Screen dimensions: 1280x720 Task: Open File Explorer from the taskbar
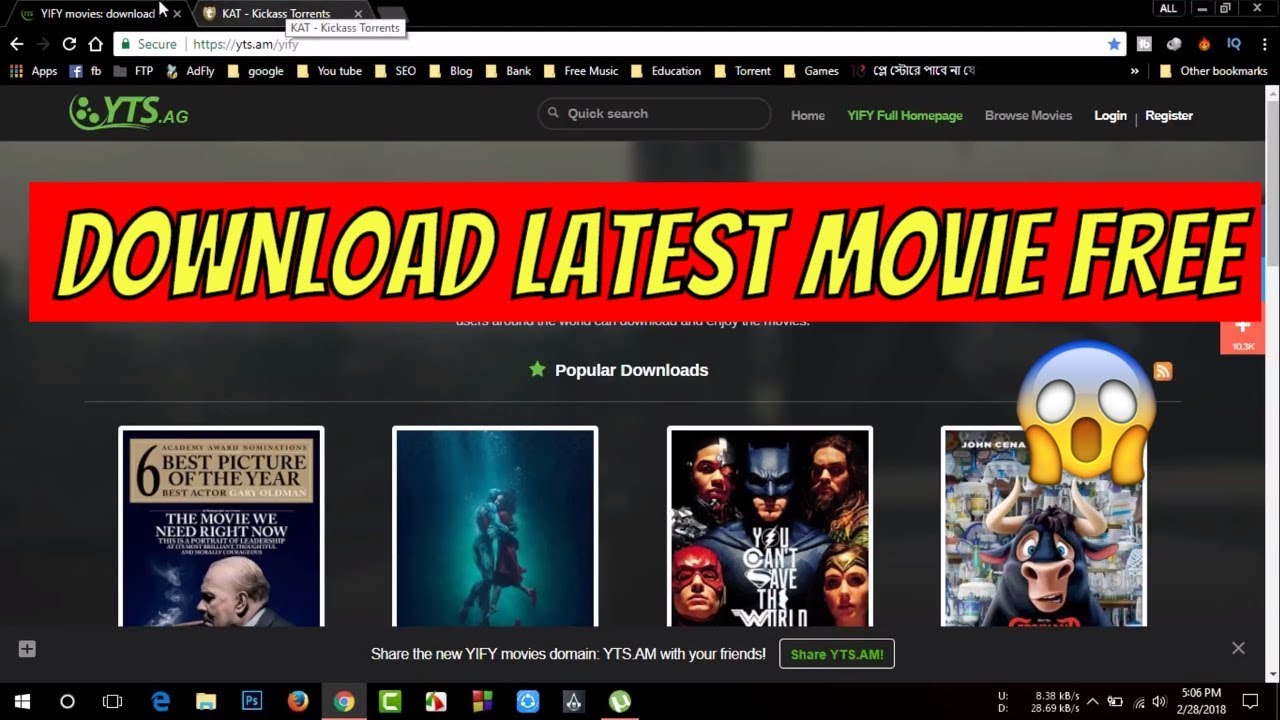point(206,701)
